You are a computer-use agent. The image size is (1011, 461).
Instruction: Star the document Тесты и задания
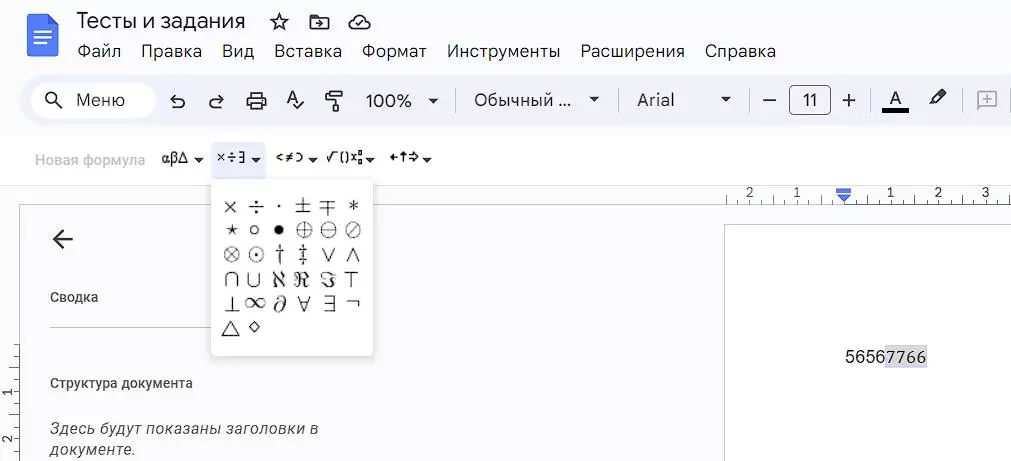279,23
